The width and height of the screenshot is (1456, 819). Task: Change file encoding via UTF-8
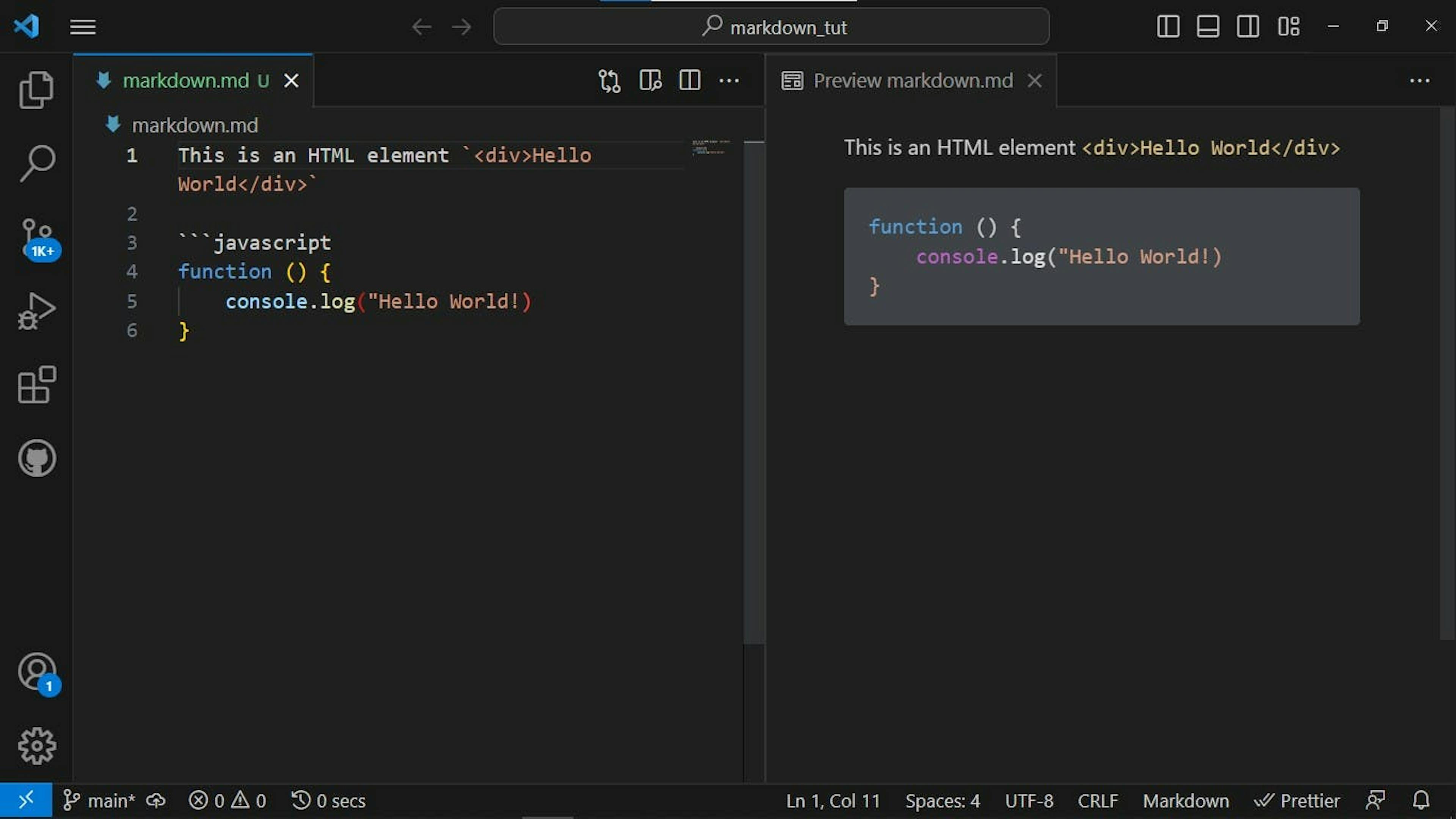1029,800
